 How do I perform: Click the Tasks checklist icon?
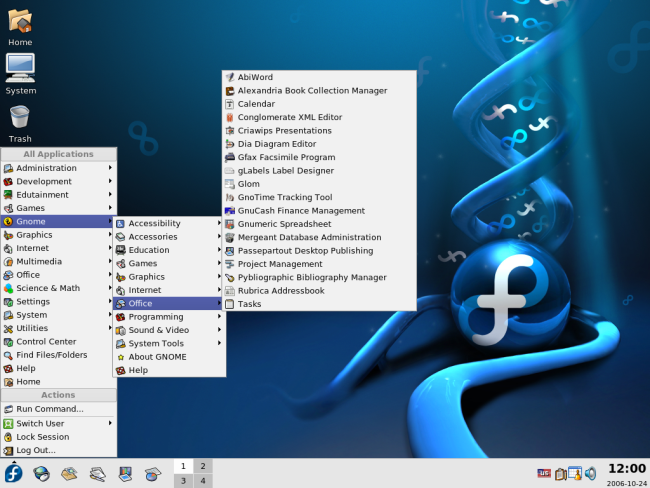[230, 304]
